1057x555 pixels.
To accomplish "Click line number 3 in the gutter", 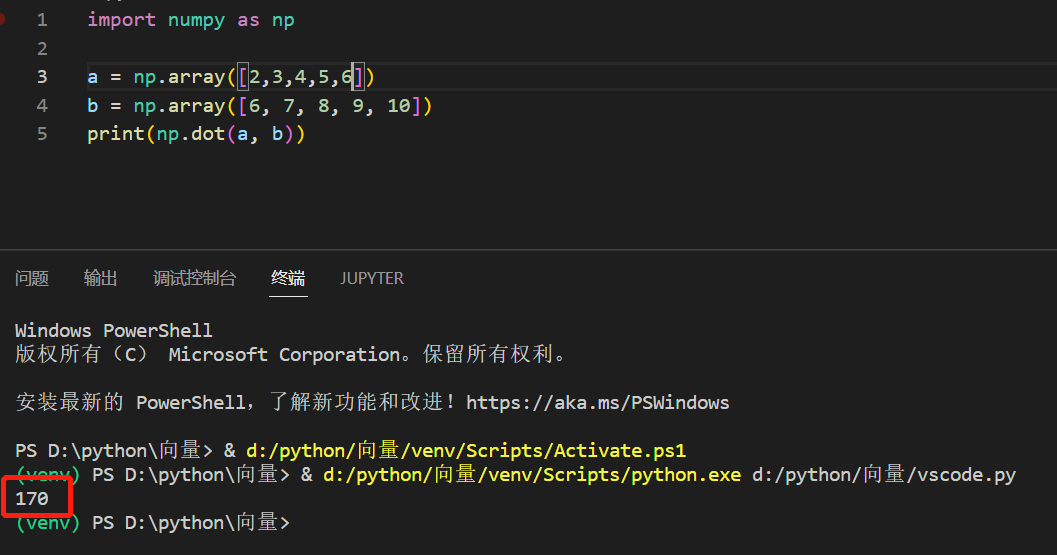I will 42,77.
